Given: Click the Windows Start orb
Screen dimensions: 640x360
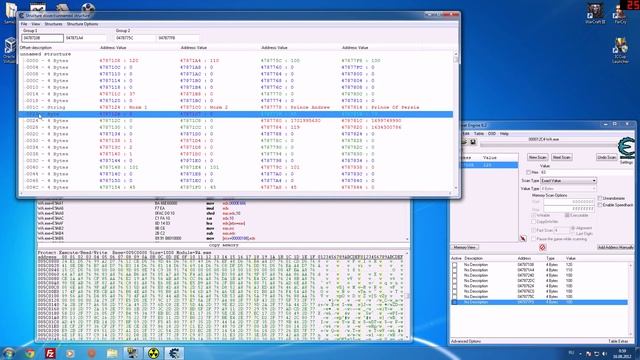Looking at the screenshot, I should coord(9,353).
